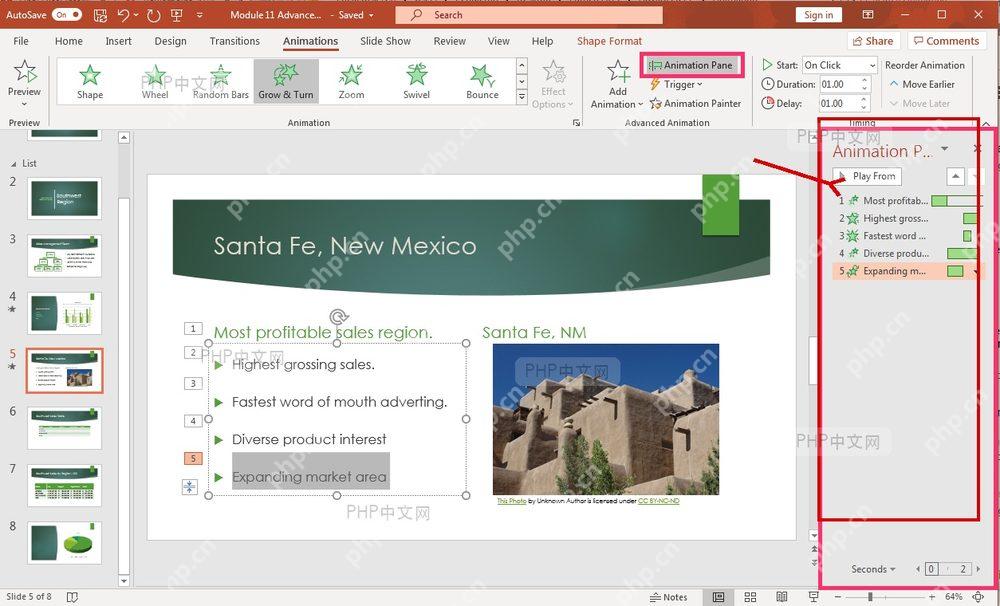1000x606 pixels.
Task: Select the Grow & Turn animation
Action: click(286, 82)
